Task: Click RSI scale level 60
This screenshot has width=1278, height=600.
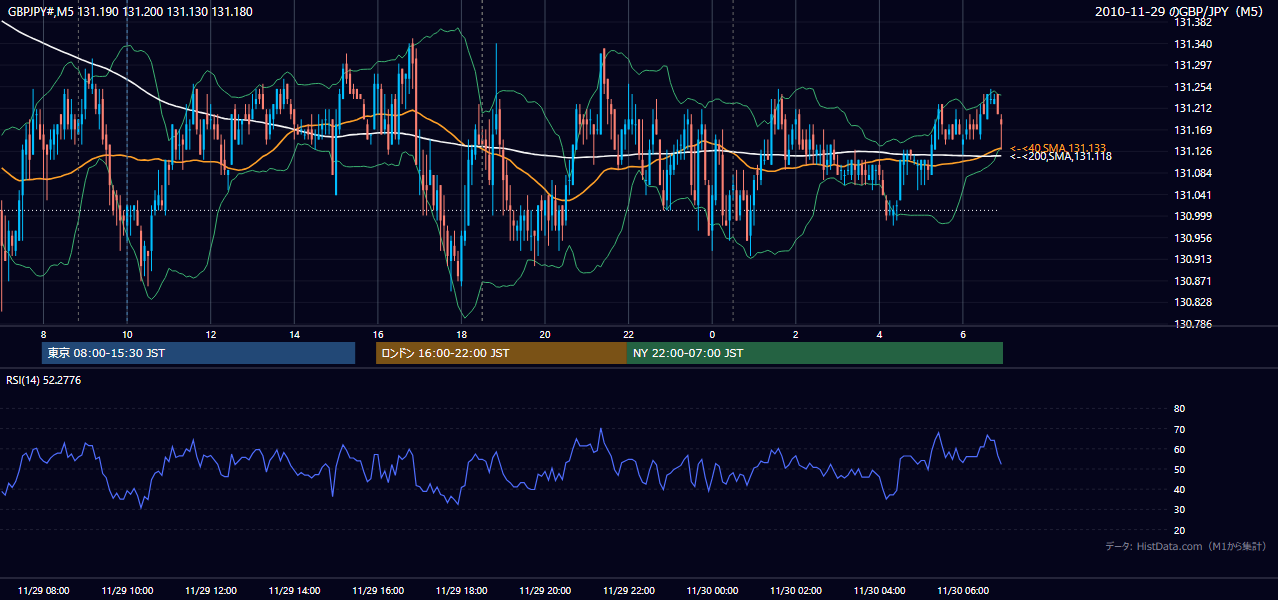Action: (1179, 449)
